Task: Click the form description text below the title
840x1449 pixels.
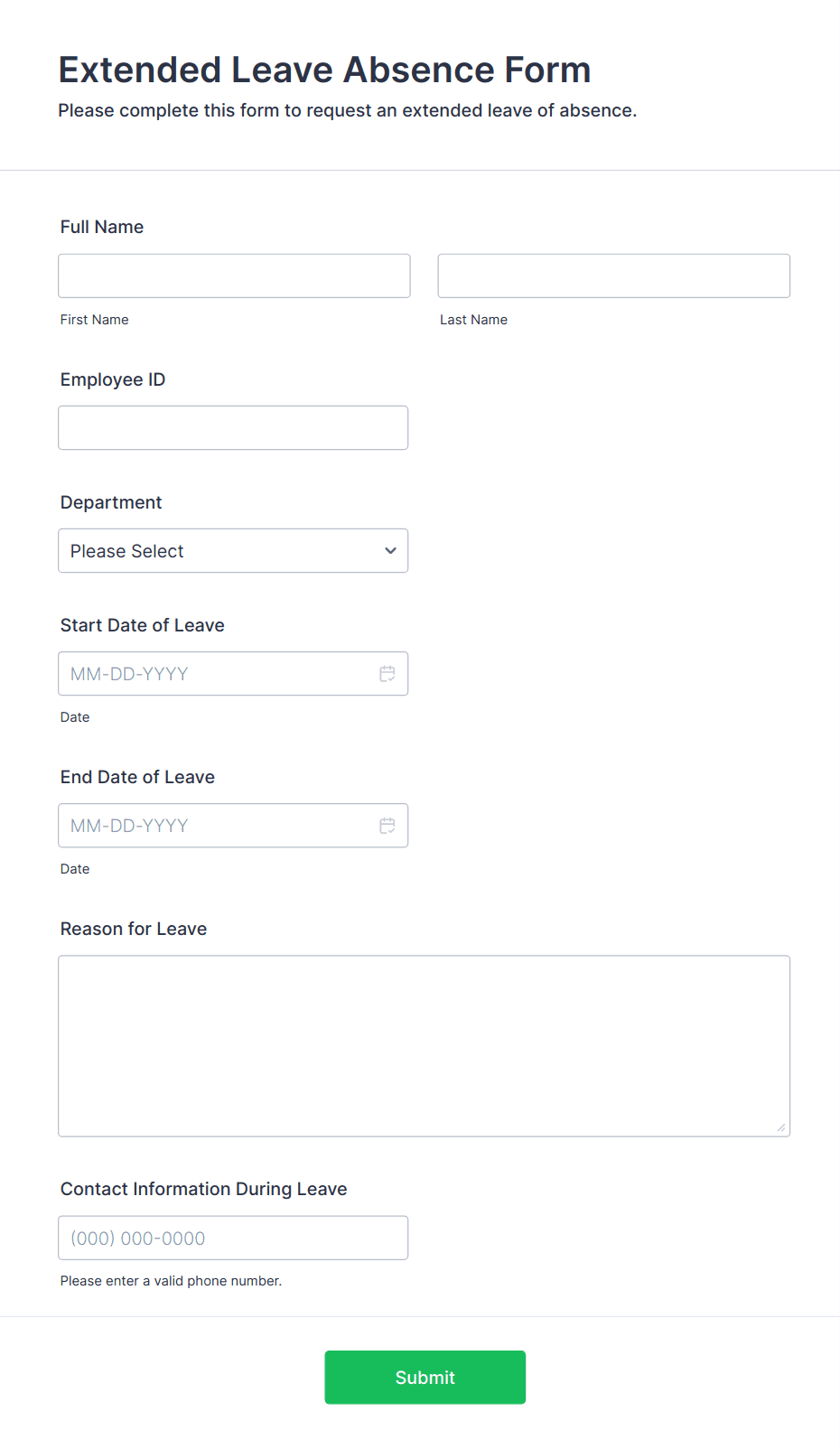Action: pyautogui.click(x=347, y=110)
